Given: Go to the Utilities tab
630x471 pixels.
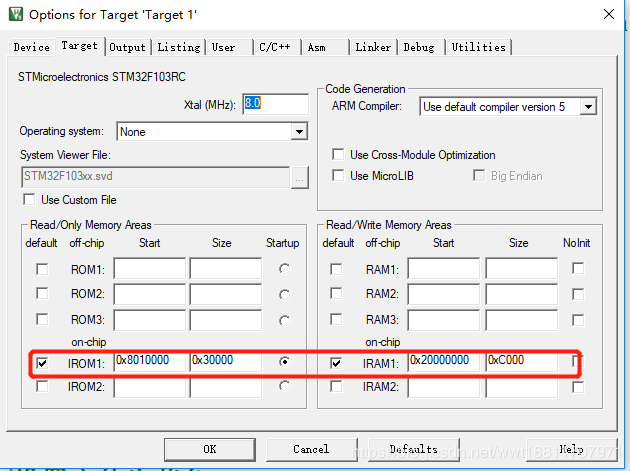Looking at the screenshot, I should point(479,47).
